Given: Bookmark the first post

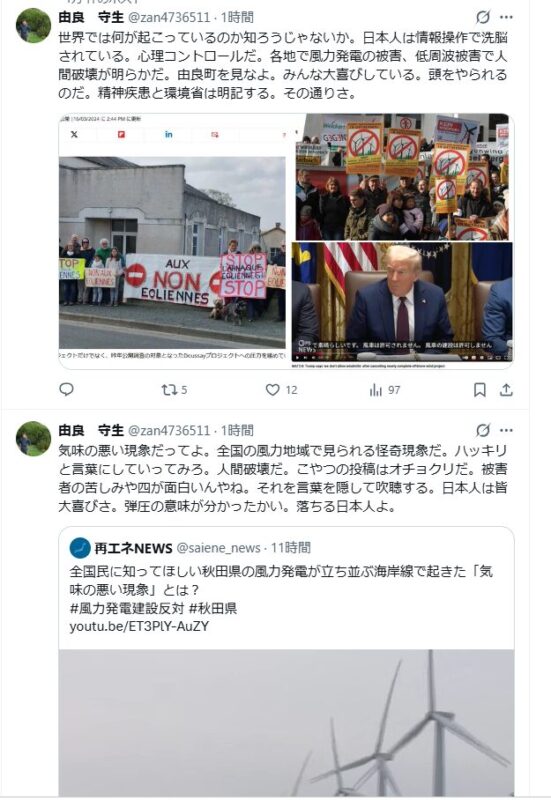Looking at the screenshot, I should pos(480,390).
